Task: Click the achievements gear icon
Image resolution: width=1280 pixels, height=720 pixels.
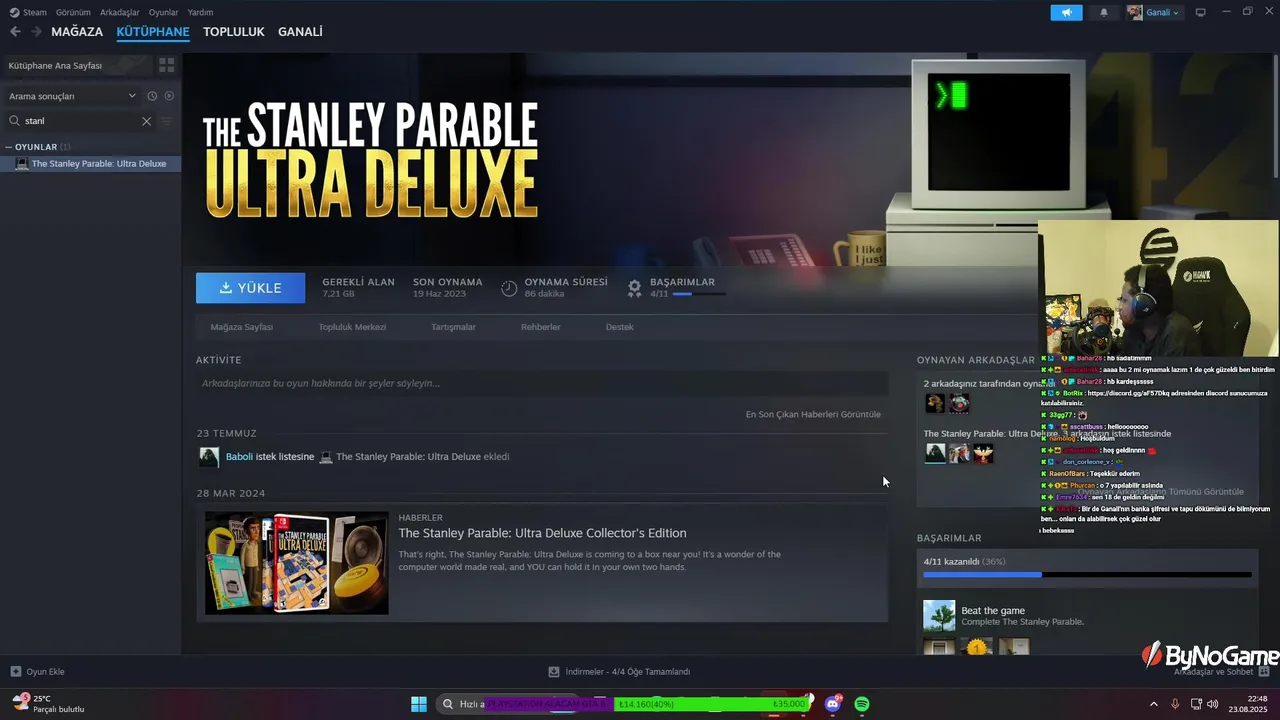Action: click(634, 288)
